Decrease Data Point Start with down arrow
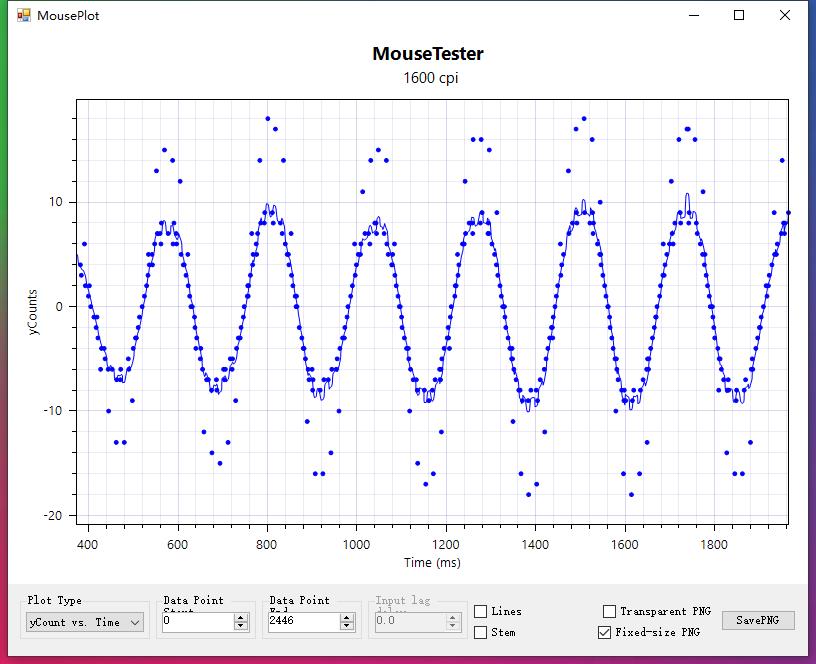The height and width of the screenshot is (664, 816). [240, 626]
